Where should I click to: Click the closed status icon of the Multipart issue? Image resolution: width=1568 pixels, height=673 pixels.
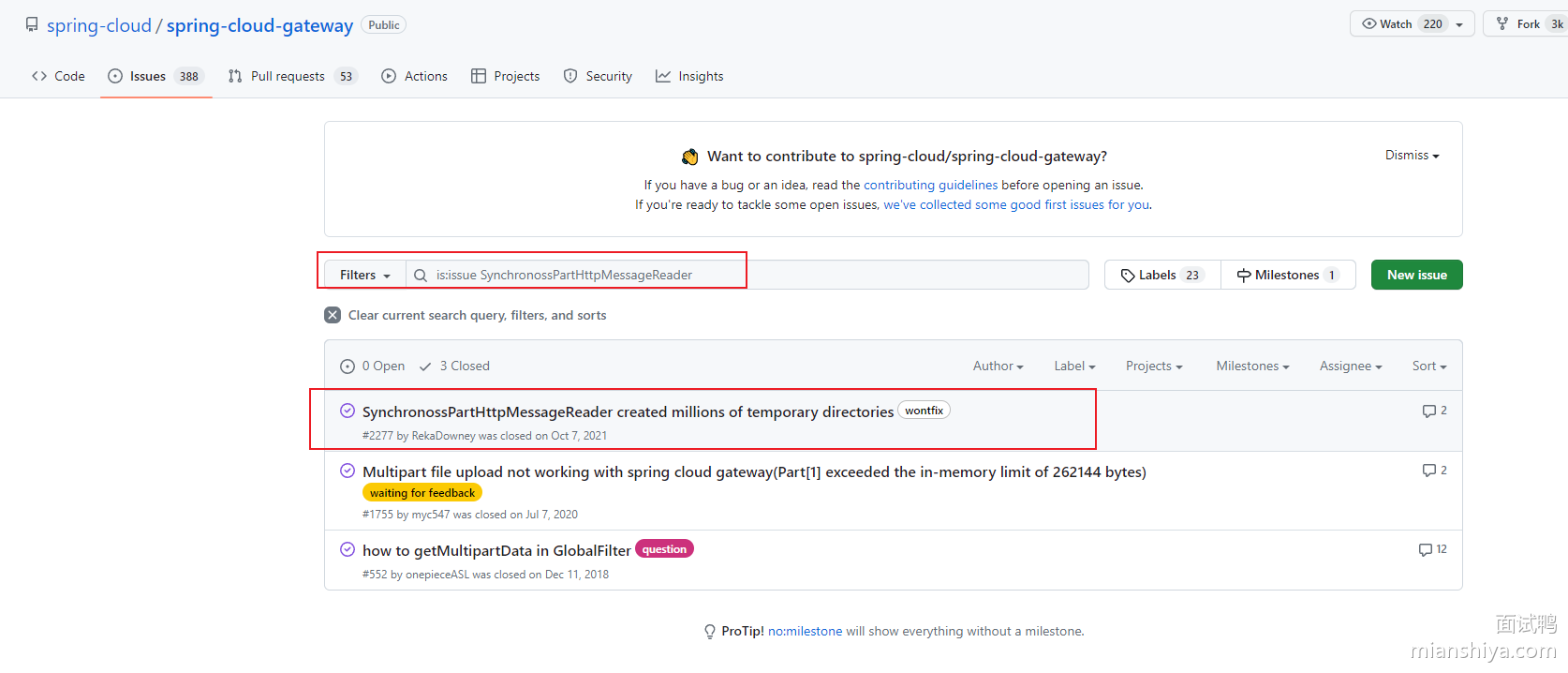[348, 471]
